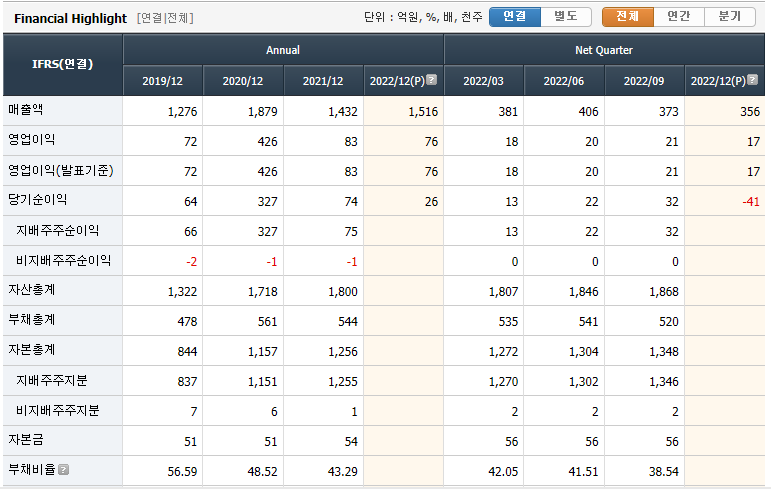The height and width of the screenshot is (489, 771).
Task: Switch to the 연결 tab
Action: tap(515, 17)
